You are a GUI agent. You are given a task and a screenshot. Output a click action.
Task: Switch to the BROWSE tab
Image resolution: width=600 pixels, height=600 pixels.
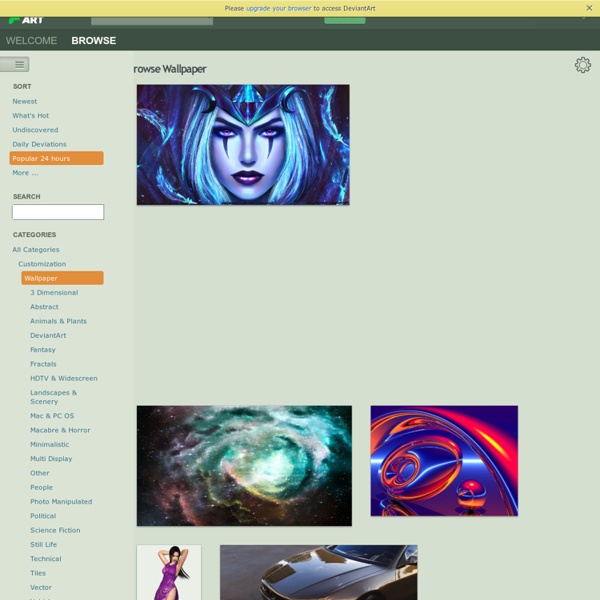94,41
